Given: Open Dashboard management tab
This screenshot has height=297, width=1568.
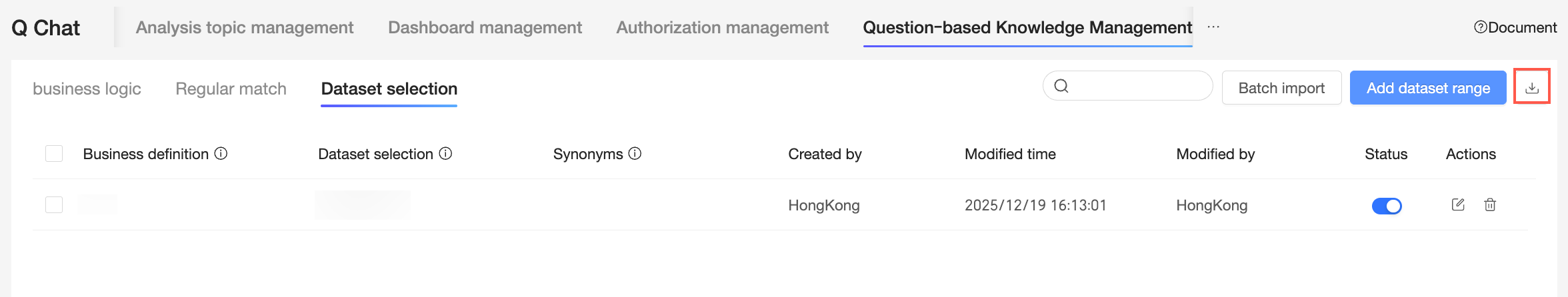Looking at the screenshot, I should (485, 27).
